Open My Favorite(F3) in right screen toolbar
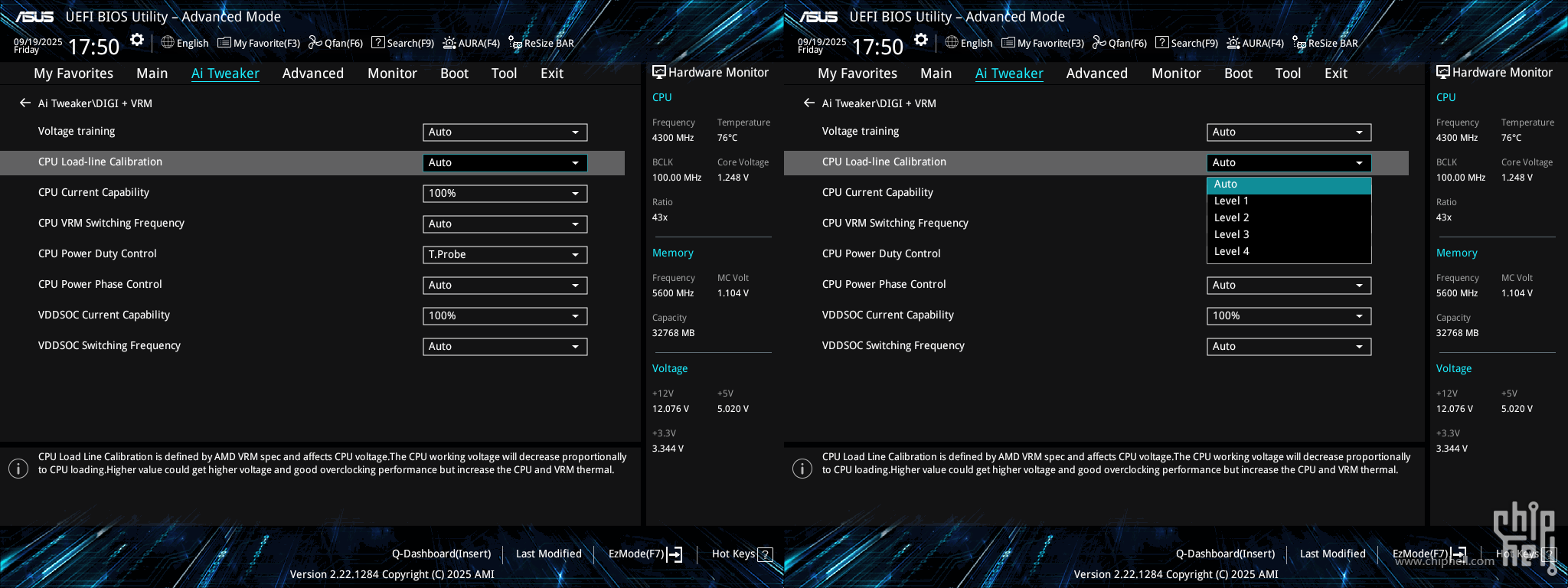 click(1043, 43)
